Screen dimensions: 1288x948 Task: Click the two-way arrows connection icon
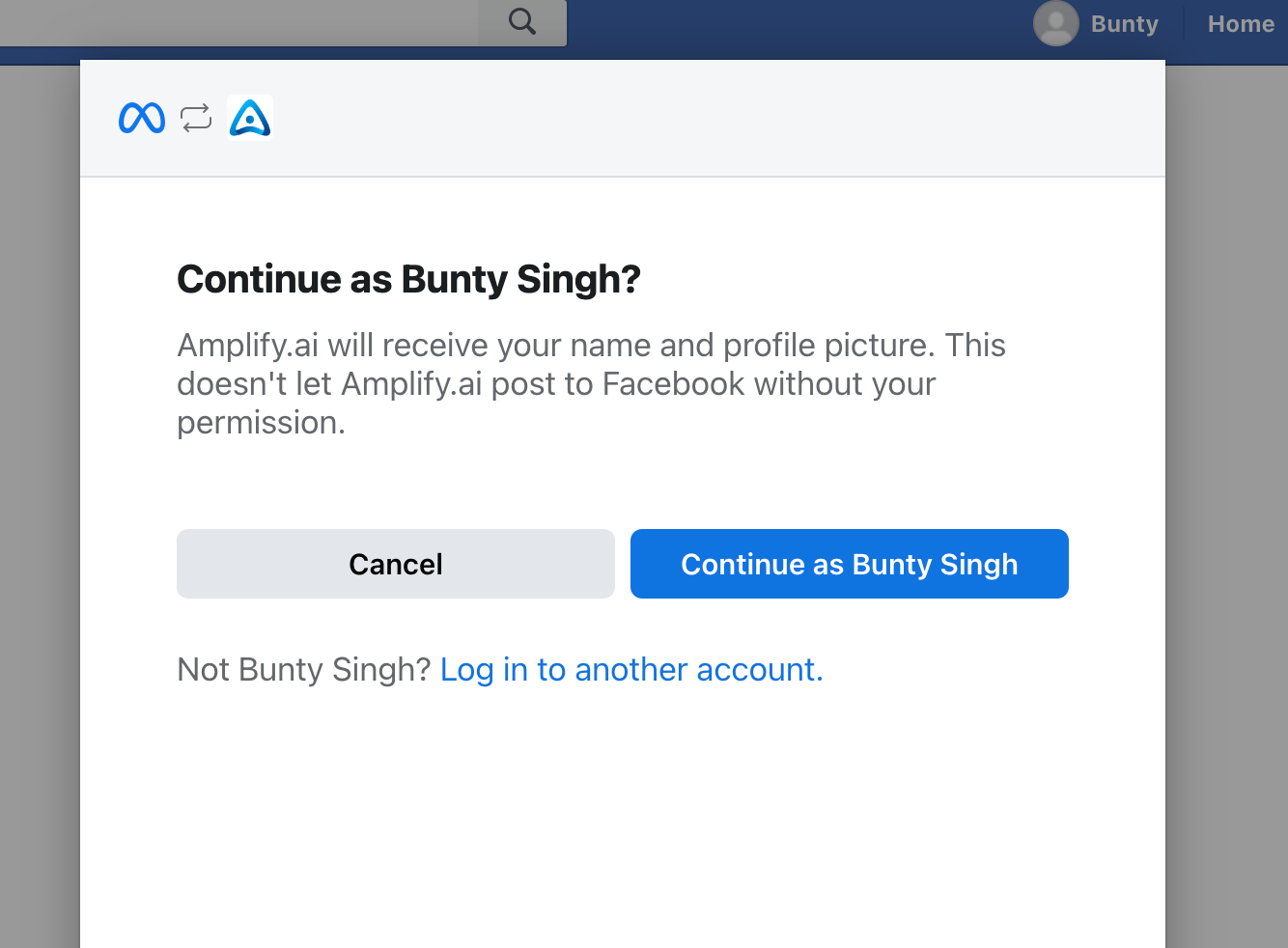[x=196, y=118]
